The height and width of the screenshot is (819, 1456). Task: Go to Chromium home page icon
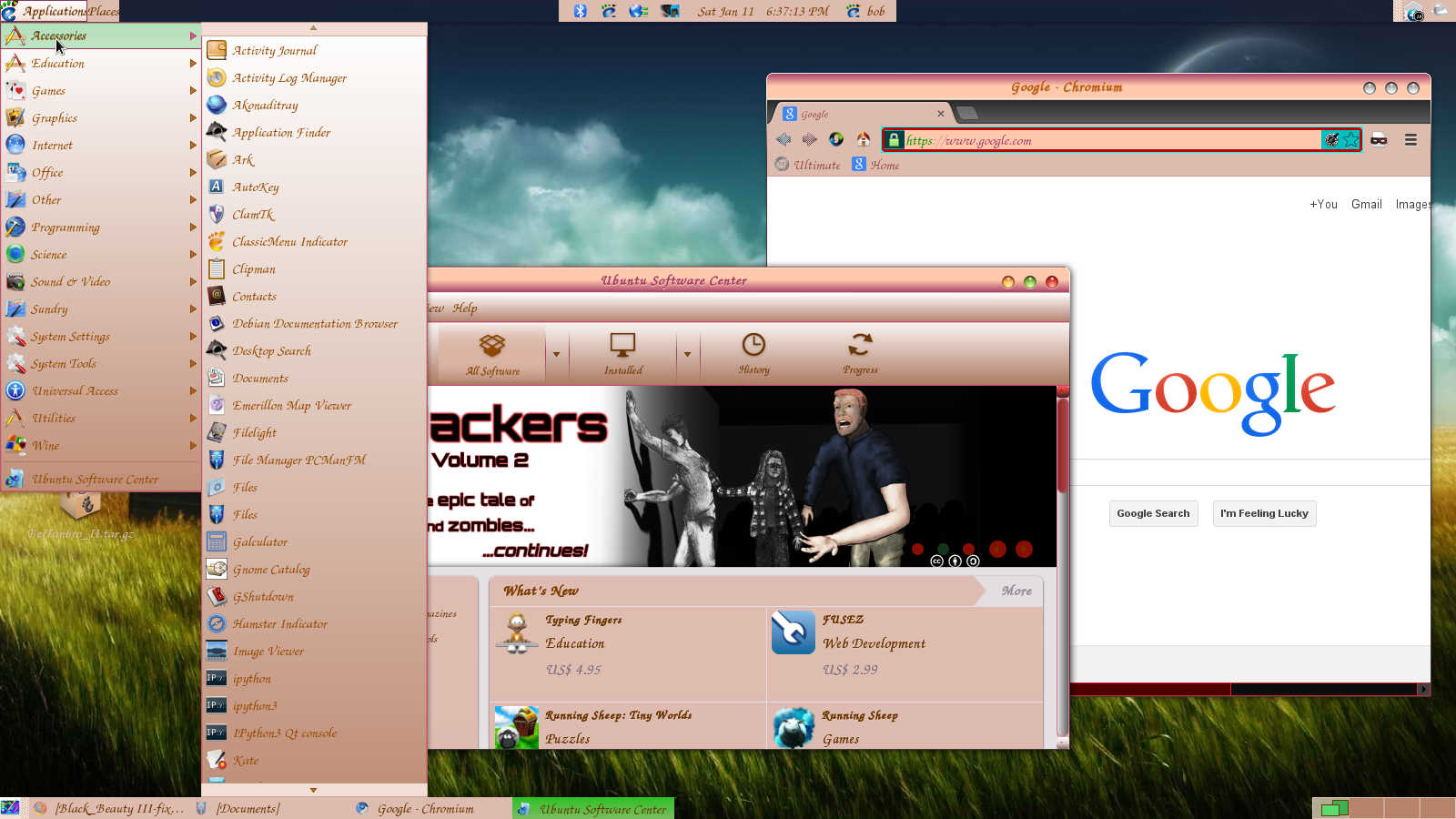864,139
